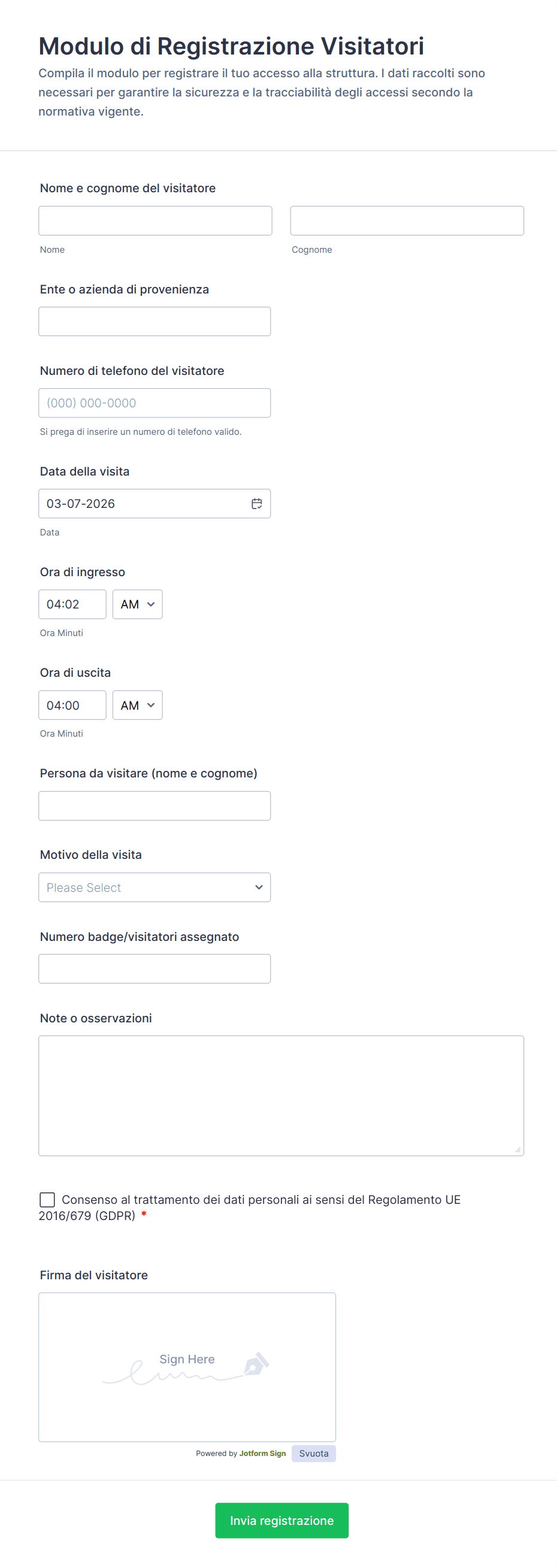Focus the Cognome surname field
The width and height of the screenshot is (557, 1568).
(x=407, y=220)
